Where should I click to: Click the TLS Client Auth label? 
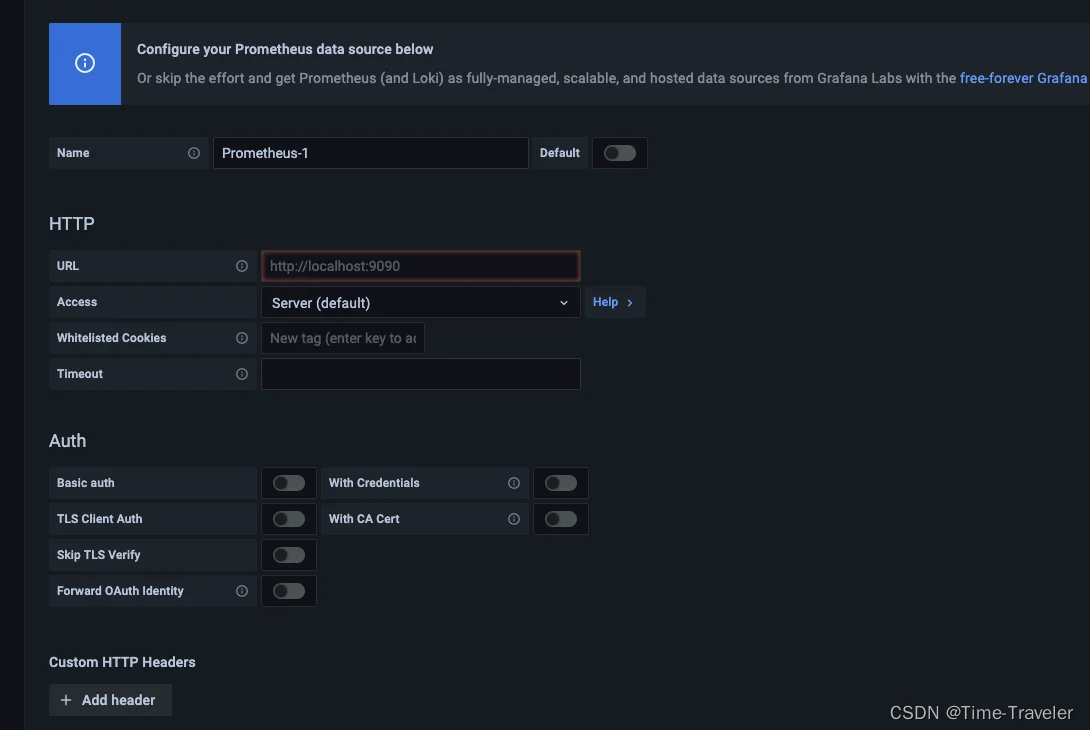click(99, 519)
